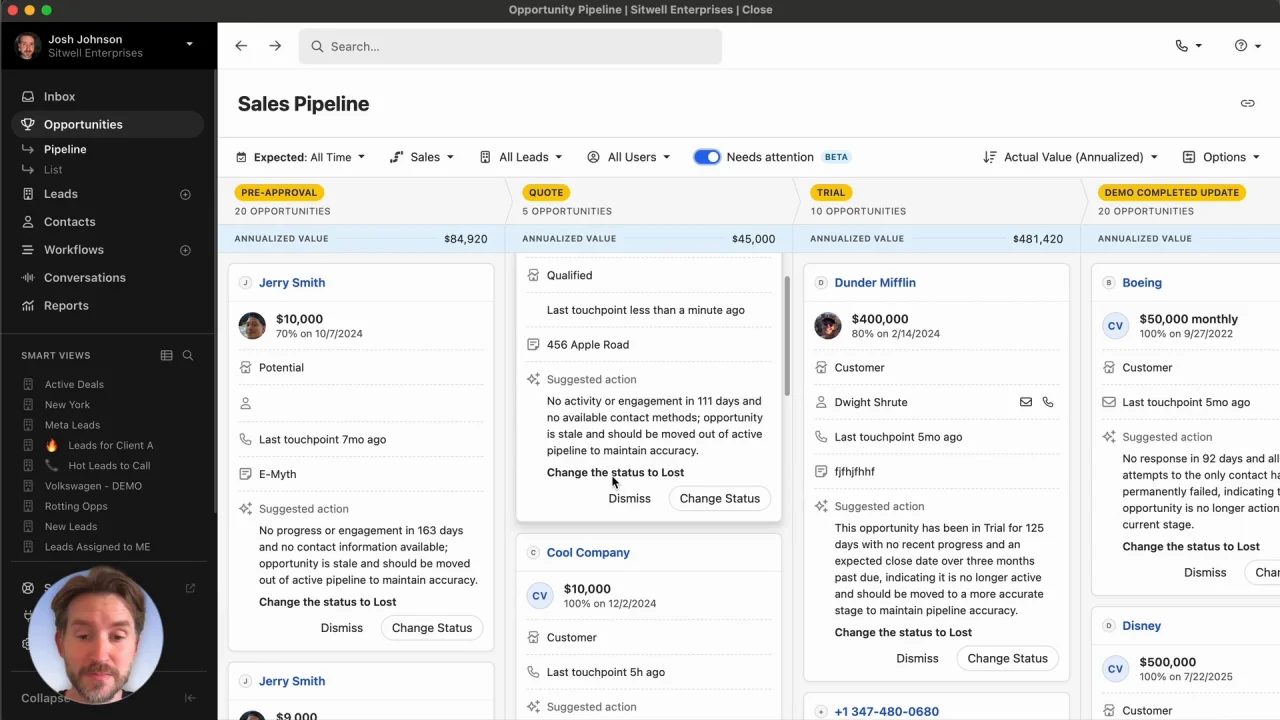This screenshot has width=1280, height=720.
Task: Dismiss the 456 Apple Road card suggestion
Action: [x=629, y=498]
